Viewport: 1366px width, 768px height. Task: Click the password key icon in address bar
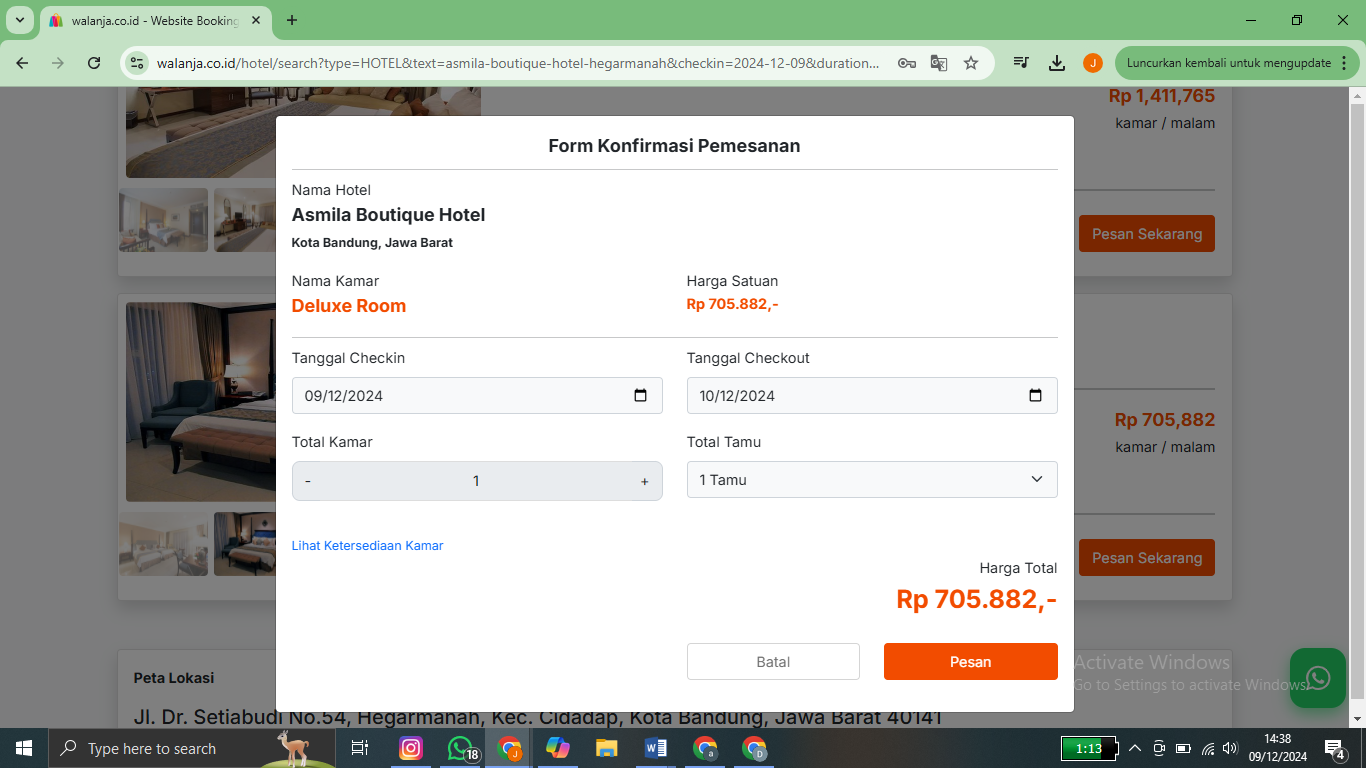(907, 63)
